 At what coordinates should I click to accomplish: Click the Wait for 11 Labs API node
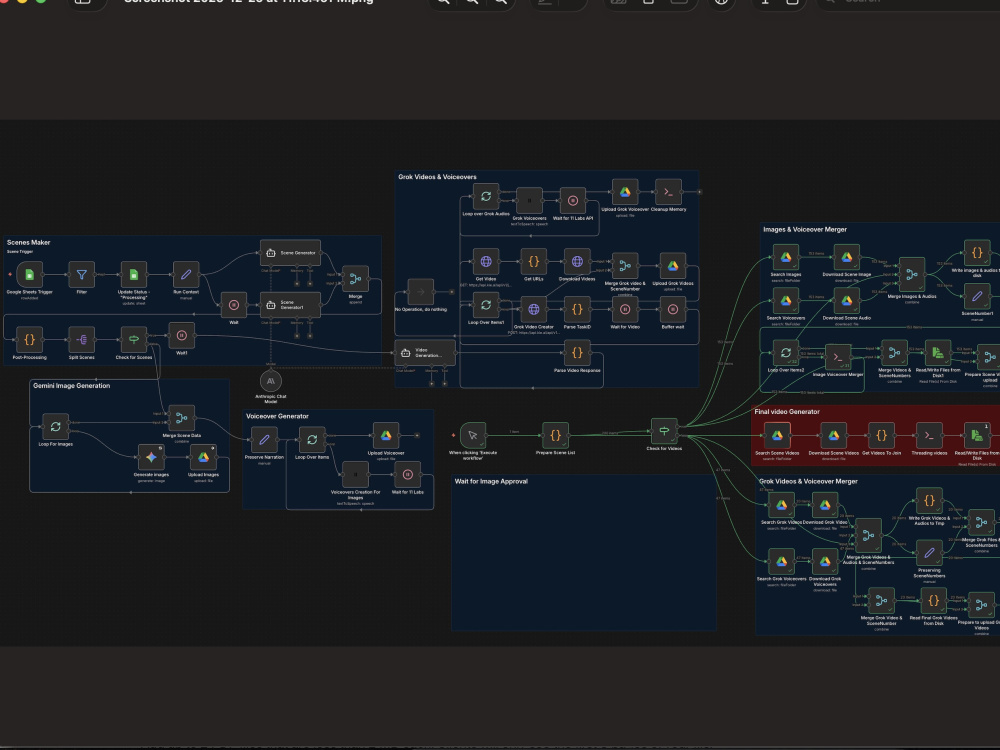tap(573, 200)
